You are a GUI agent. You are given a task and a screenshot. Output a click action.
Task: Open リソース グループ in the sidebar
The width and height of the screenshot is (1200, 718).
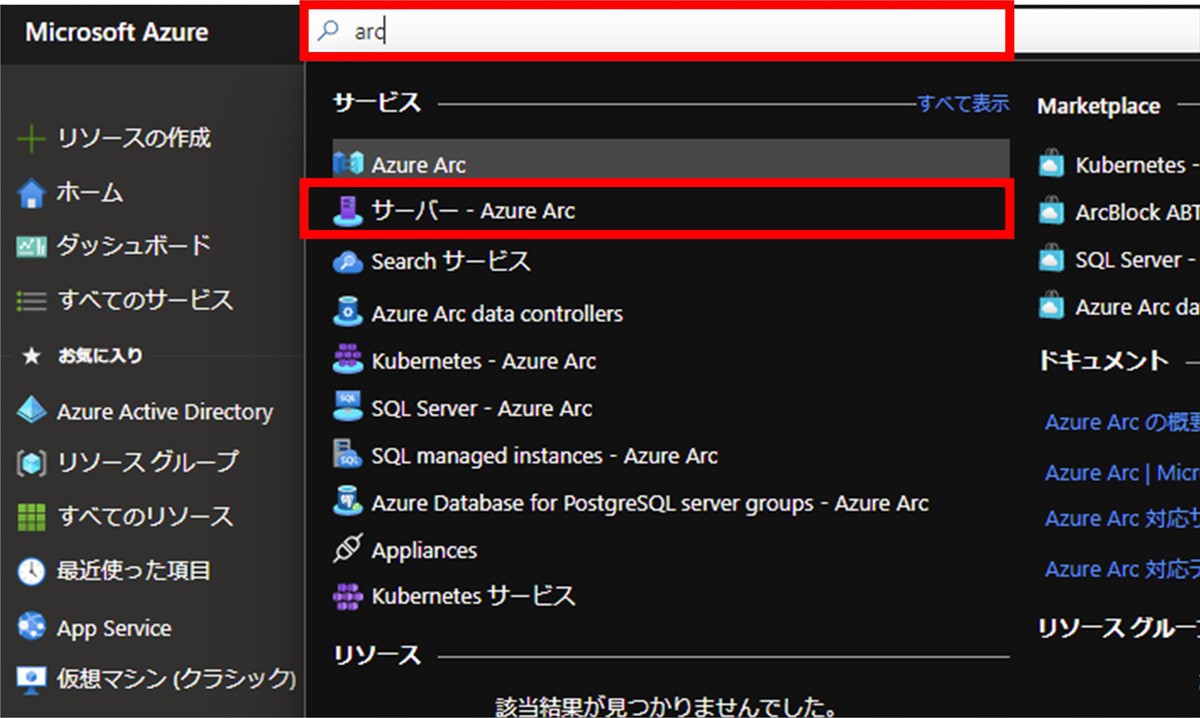(148, 462)
